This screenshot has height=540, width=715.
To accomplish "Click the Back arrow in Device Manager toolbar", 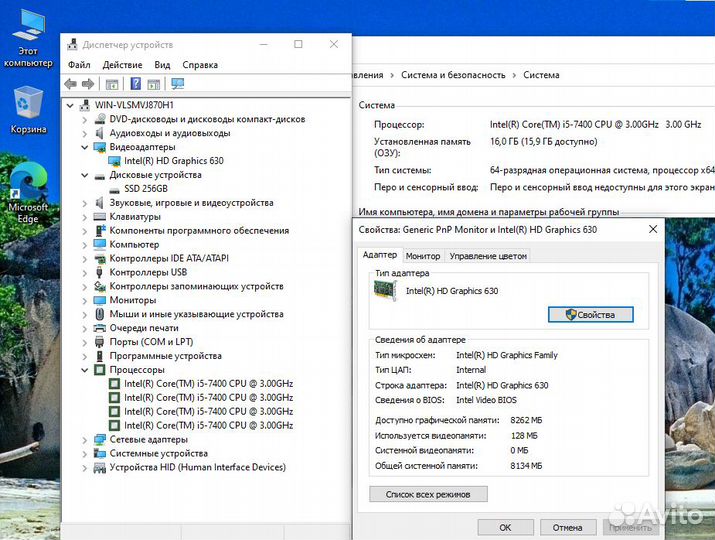I will tap(70, 84).
